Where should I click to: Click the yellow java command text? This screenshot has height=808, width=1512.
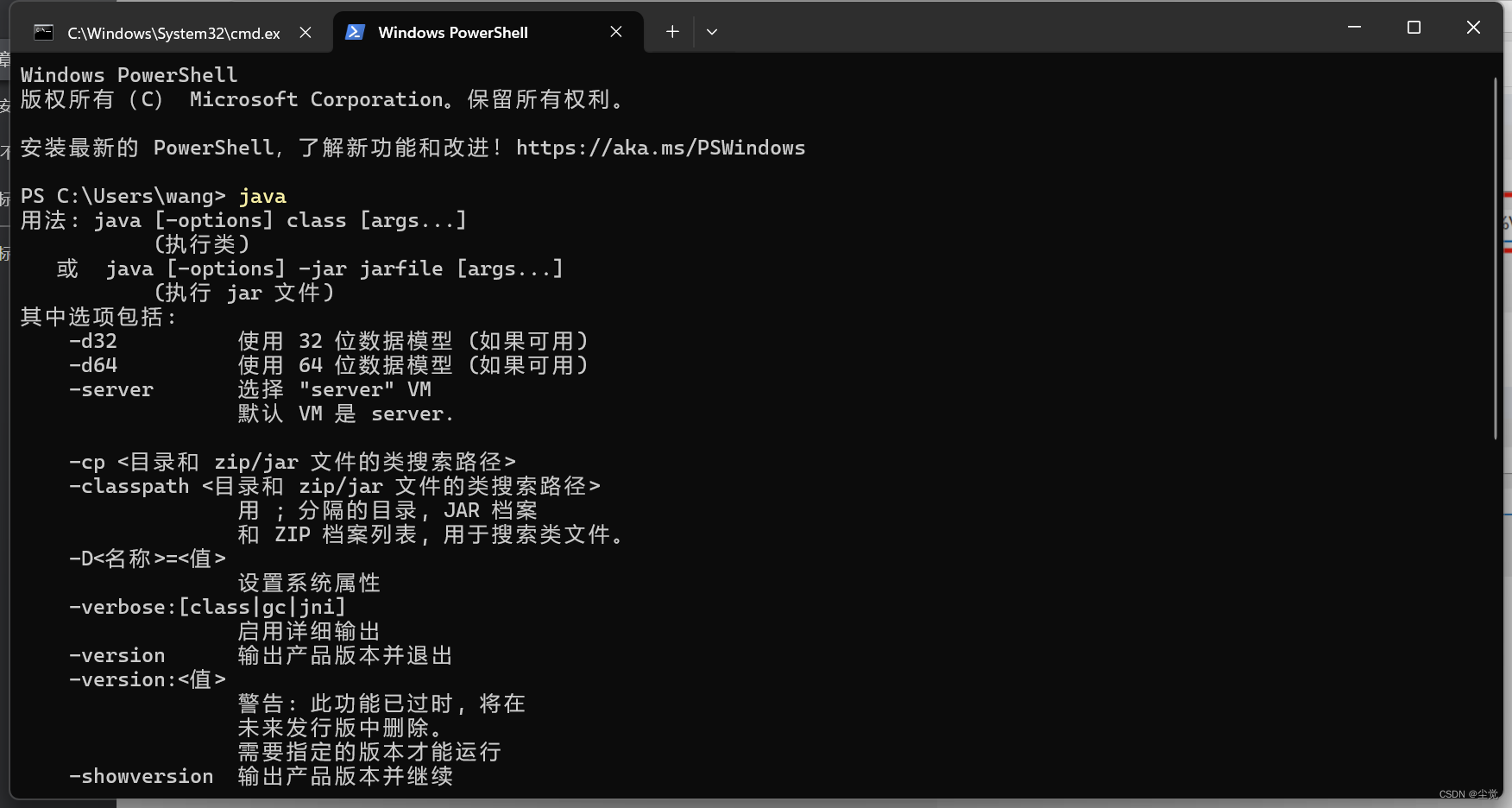click(262, 196)
